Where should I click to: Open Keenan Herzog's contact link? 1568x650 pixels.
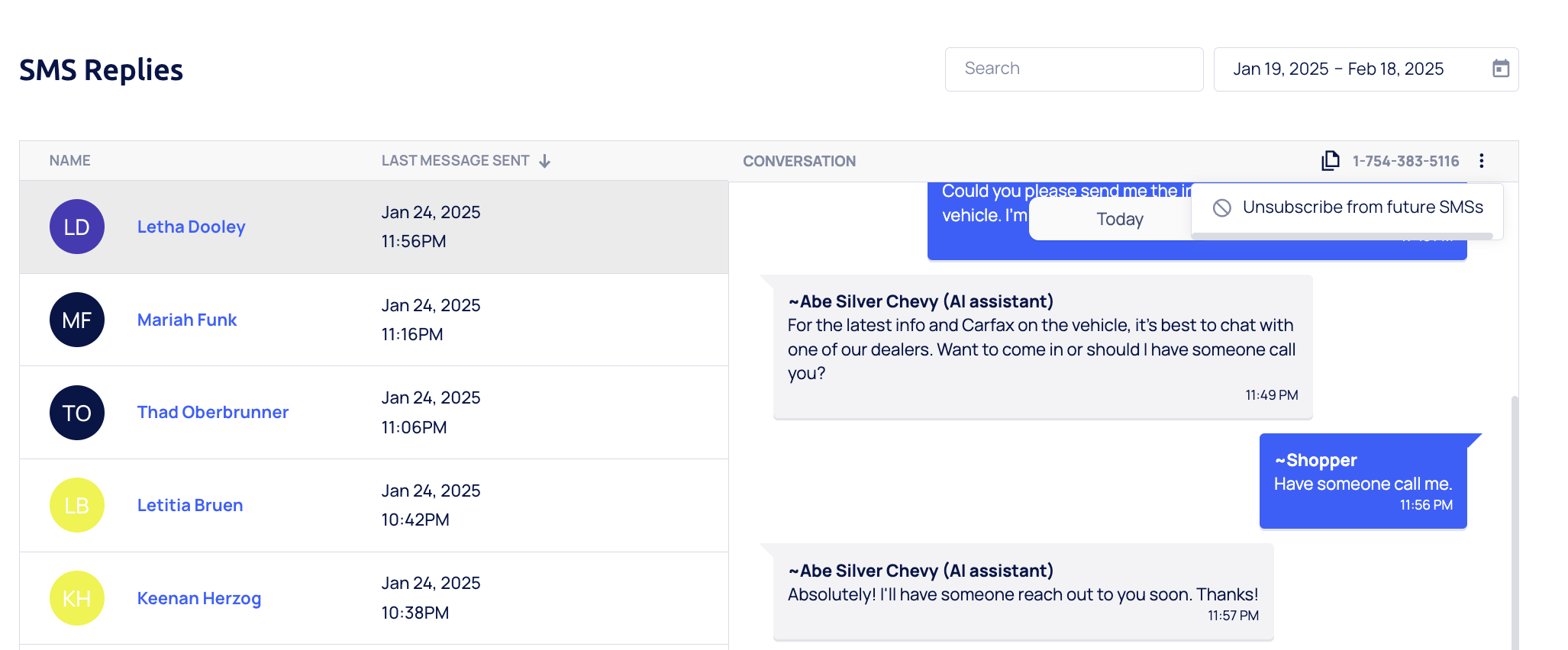click(x=198, y=598)
